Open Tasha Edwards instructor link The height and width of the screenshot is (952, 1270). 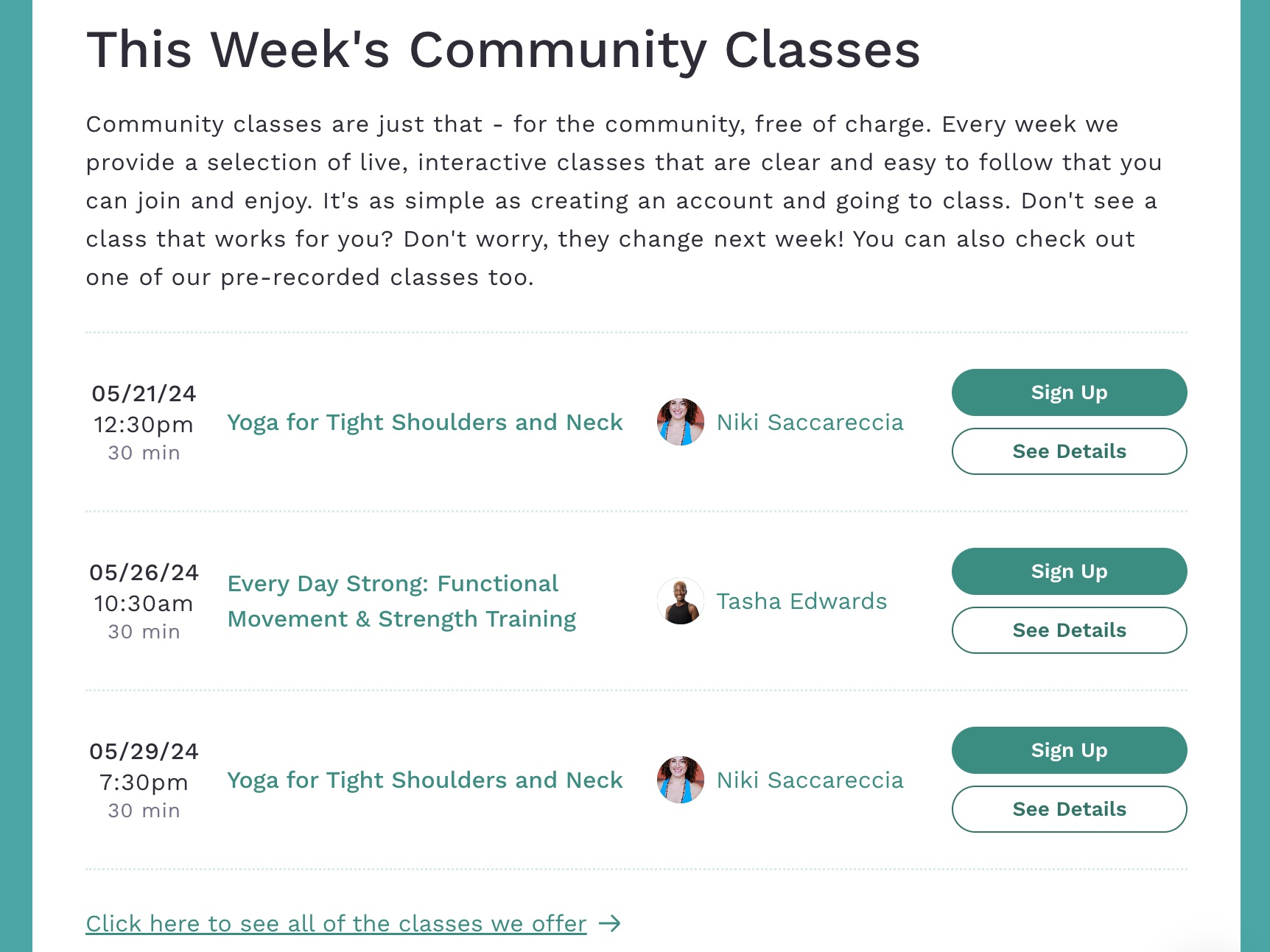pyautogui.click(x=801, y=602)
